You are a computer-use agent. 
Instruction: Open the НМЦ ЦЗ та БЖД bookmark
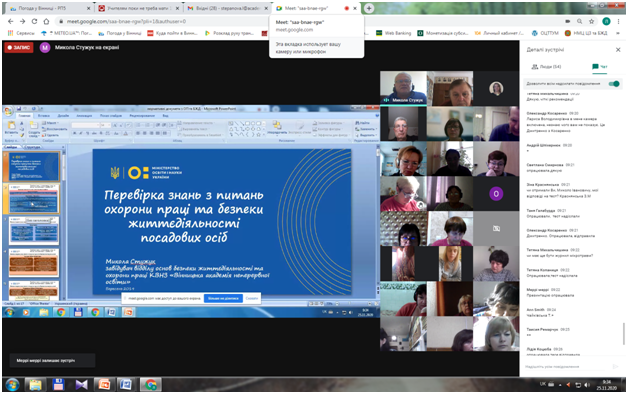[x=586, y=33]
